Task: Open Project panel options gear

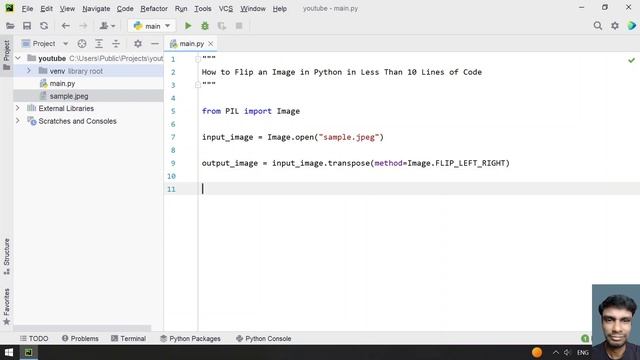Action: [x=138, y=44]
